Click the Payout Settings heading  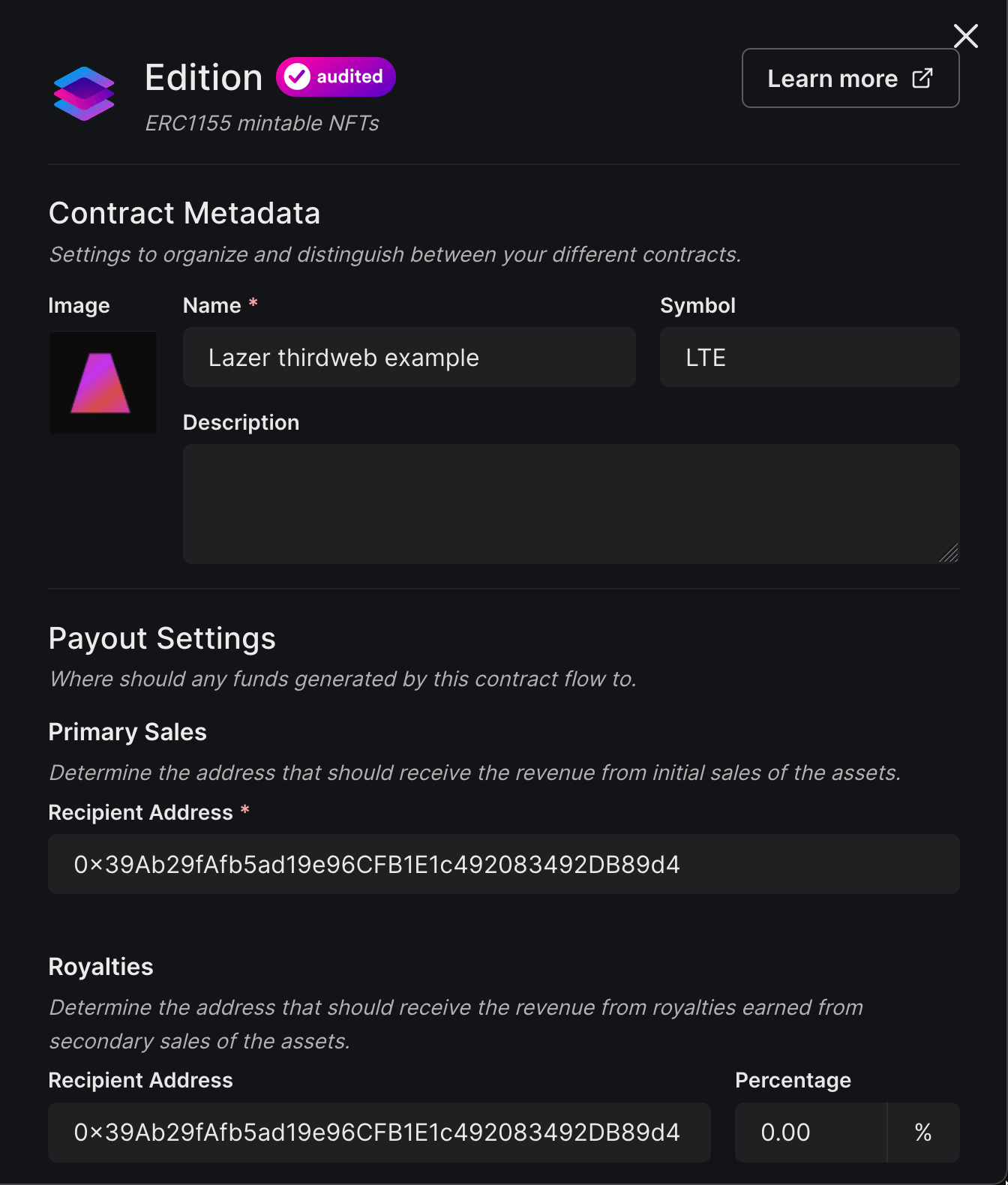coord(161,638)
